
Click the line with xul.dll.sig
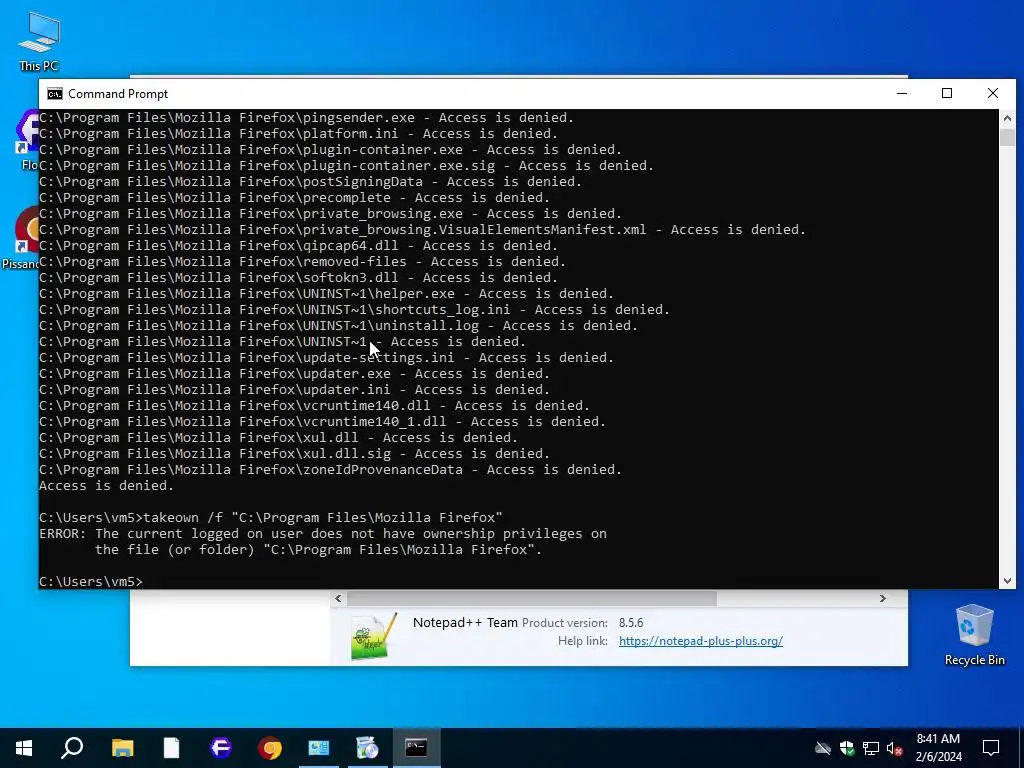click(x=295, y=454)
